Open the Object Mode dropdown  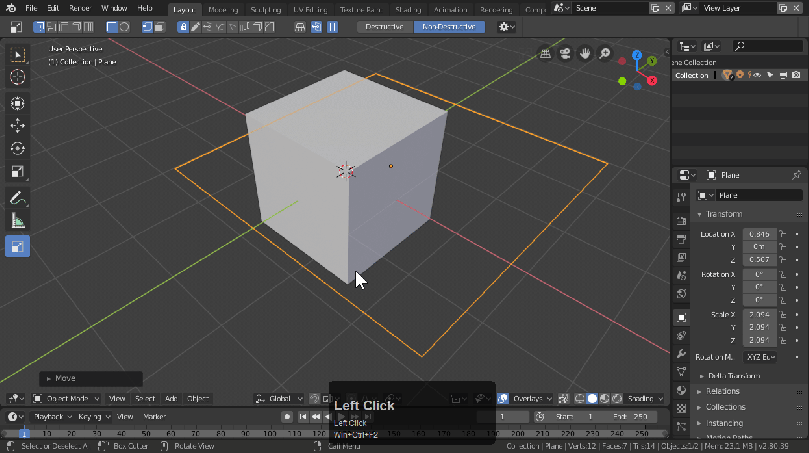point(66,398)
